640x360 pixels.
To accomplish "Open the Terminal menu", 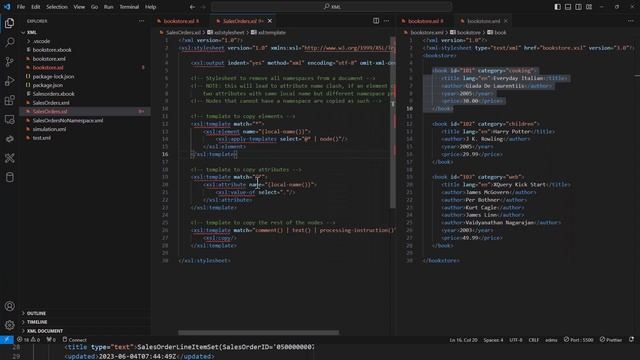I will pyautogui.click(x=129, y=7).
